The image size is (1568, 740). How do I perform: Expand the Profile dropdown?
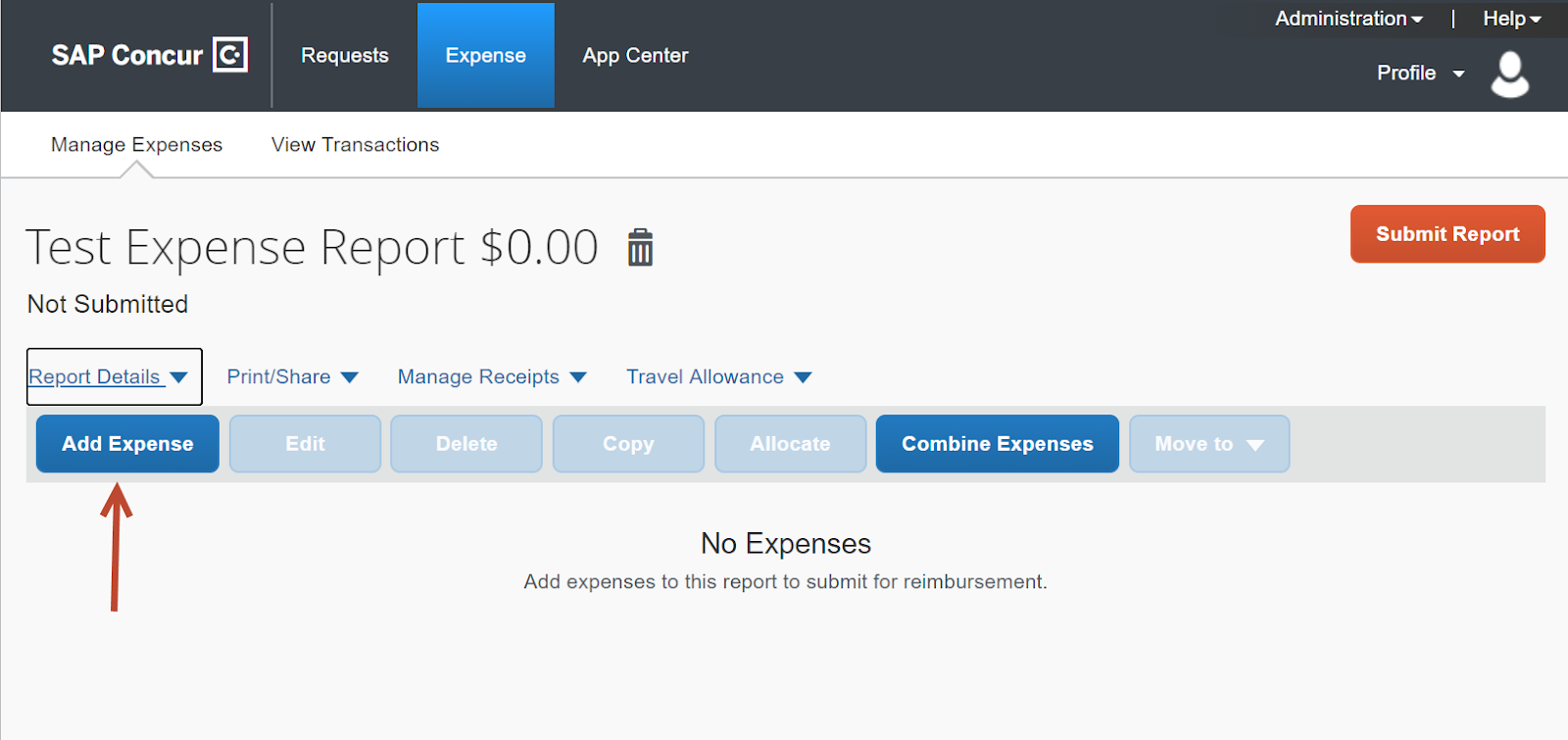[x=1419, y=73]
